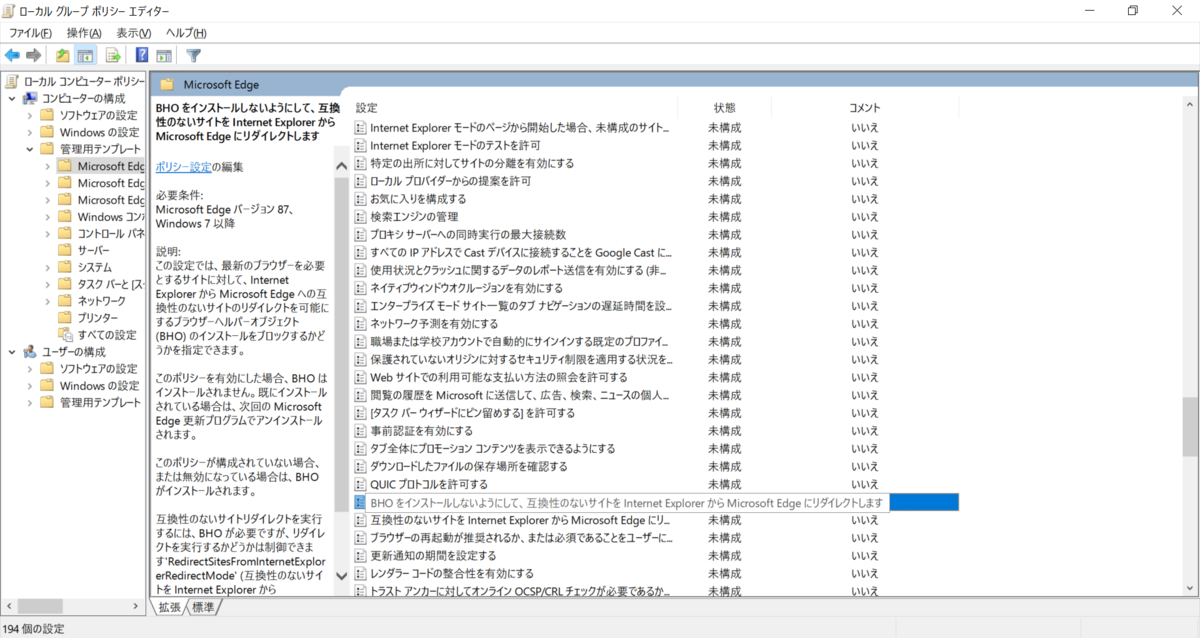Click policy icon beside お気に入りを構成する
Image resolution: width=1200 pixels, height=638 pixels.
tap(361, 199)
